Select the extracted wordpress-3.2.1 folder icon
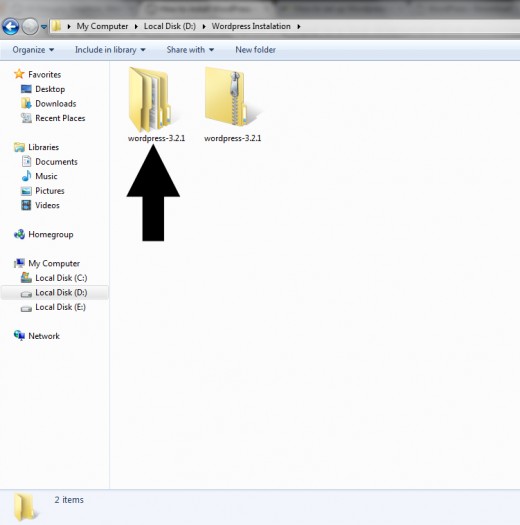This screenshot has width=520, height=525. click(150, 99)
